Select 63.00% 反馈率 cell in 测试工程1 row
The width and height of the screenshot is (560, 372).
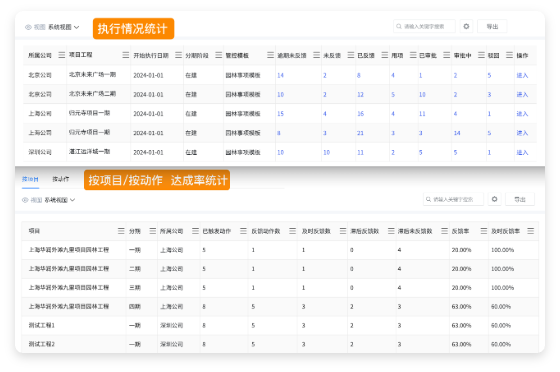[461, 326]
